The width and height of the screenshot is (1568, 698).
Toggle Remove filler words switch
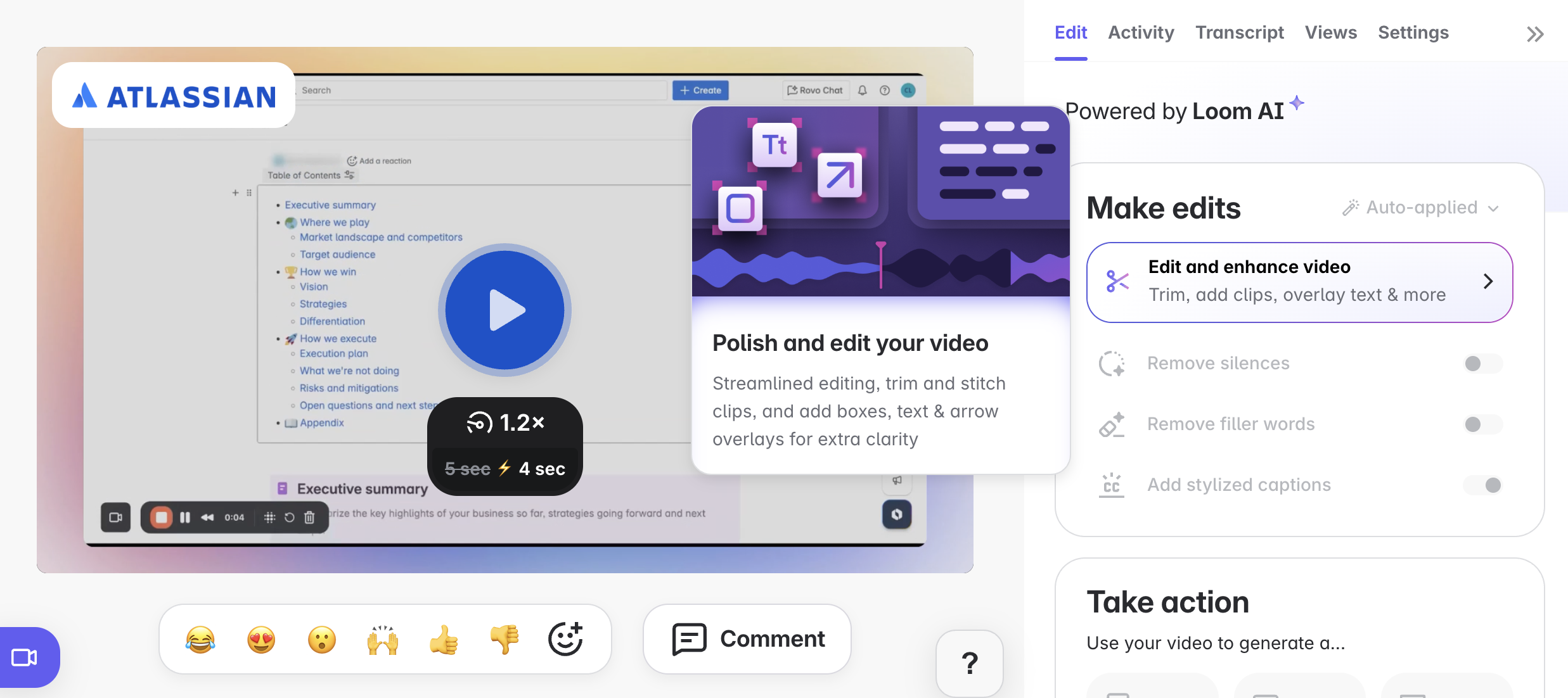pos(1482,424)
